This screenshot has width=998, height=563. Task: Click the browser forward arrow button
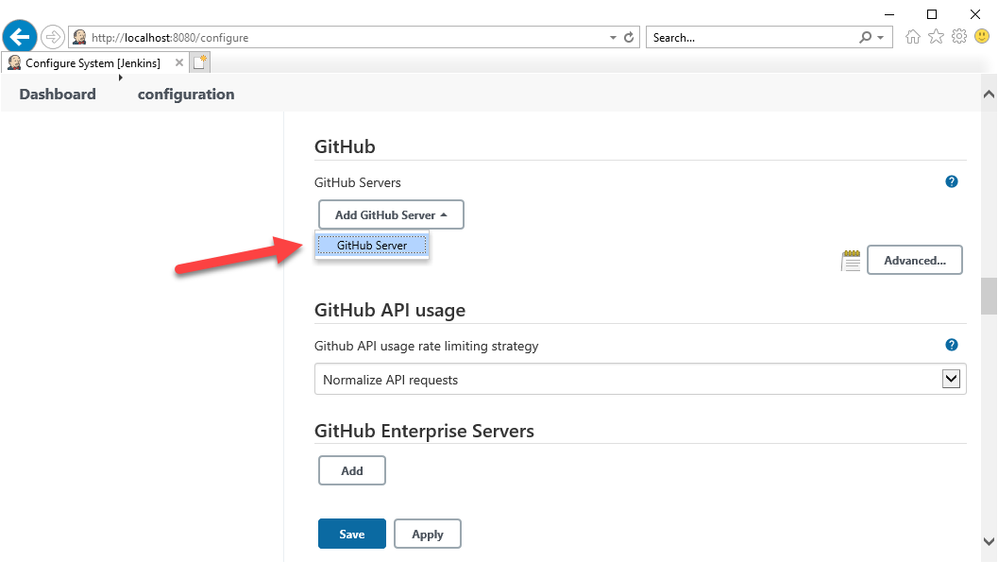click(x=53, y=37)
